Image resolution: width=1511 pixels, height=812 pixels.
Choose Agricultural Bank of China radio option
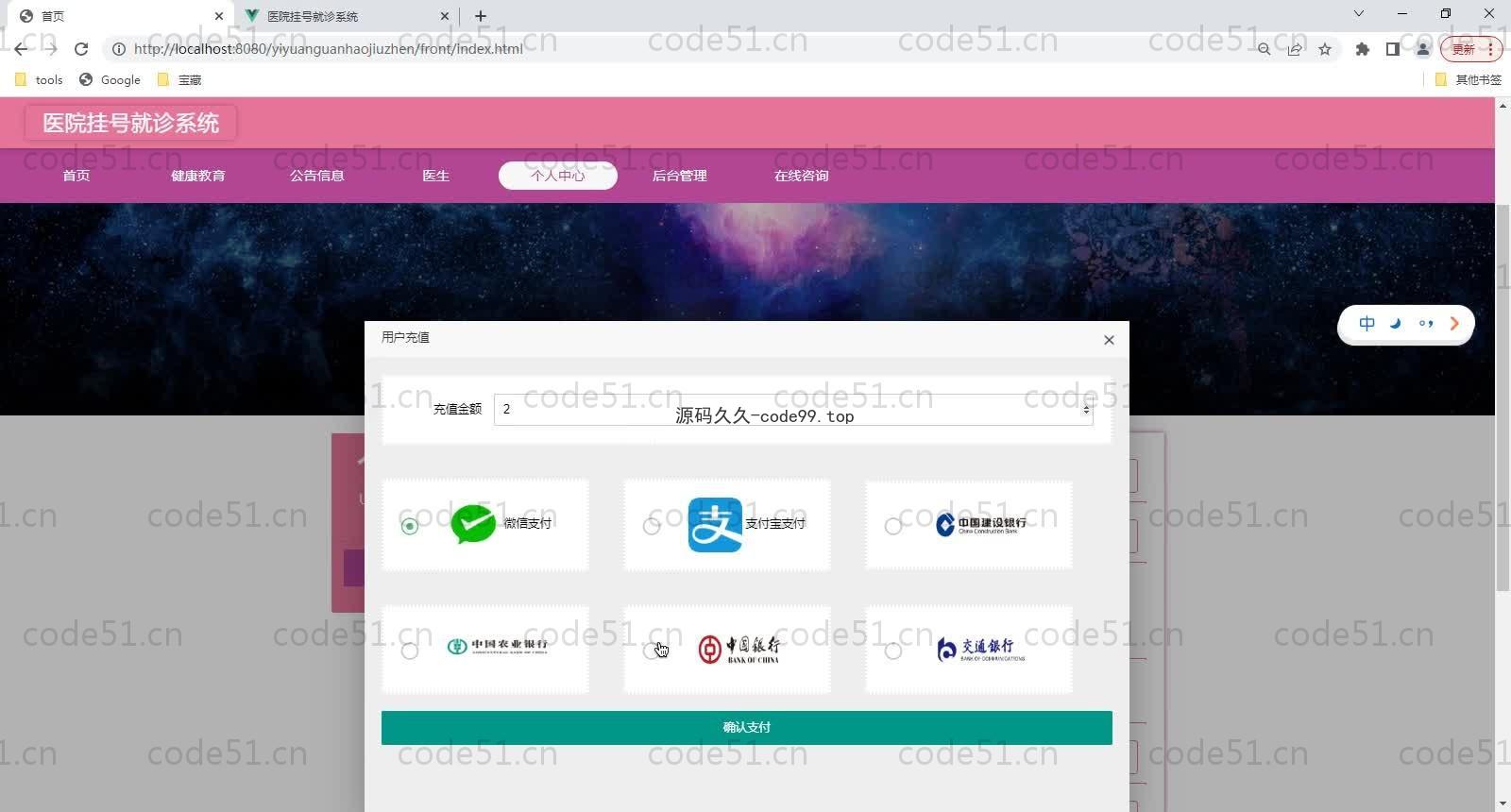point(410,651)
